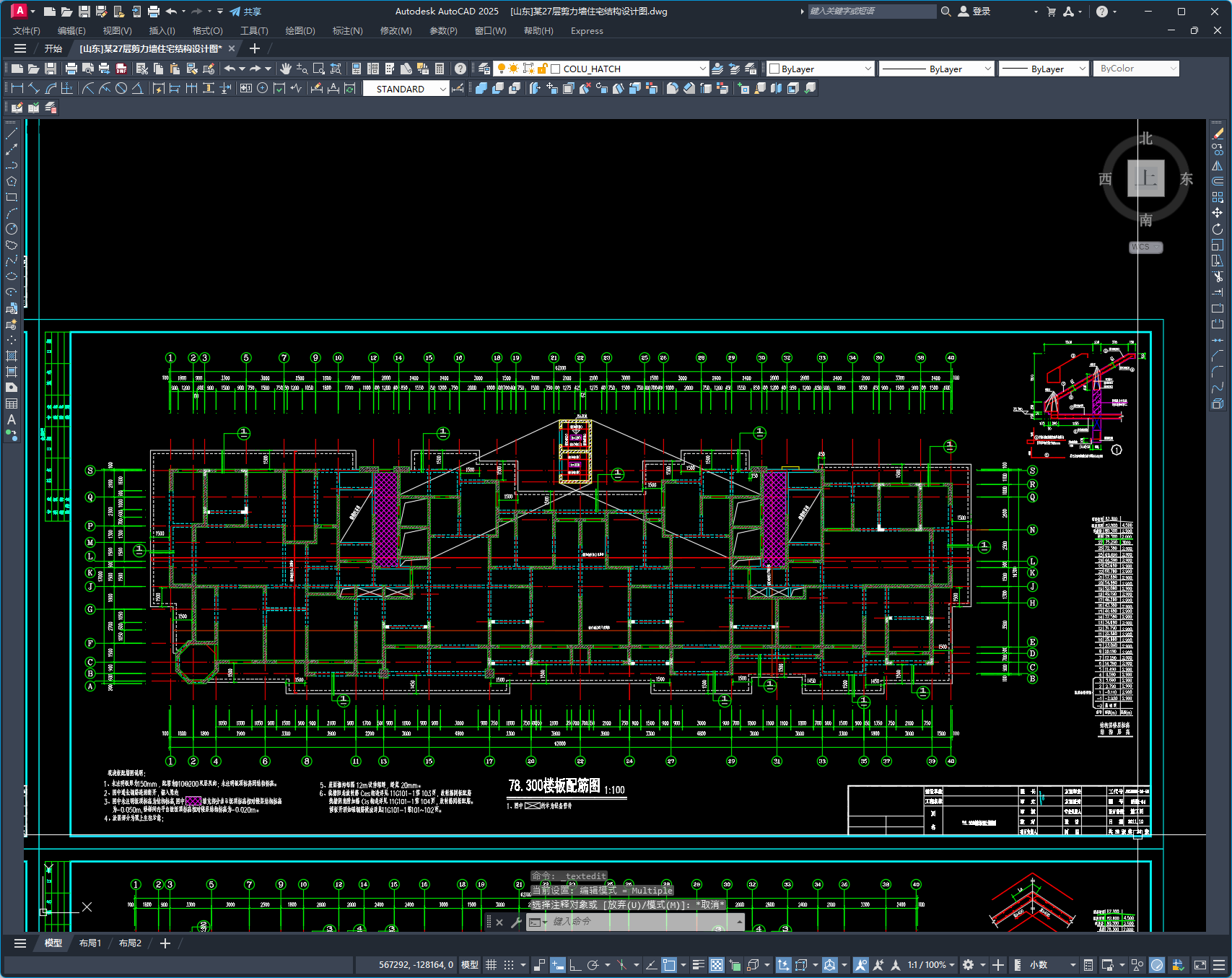Click the Table tool in draw toolbar

pyautogui.click(x=12, y=403)
